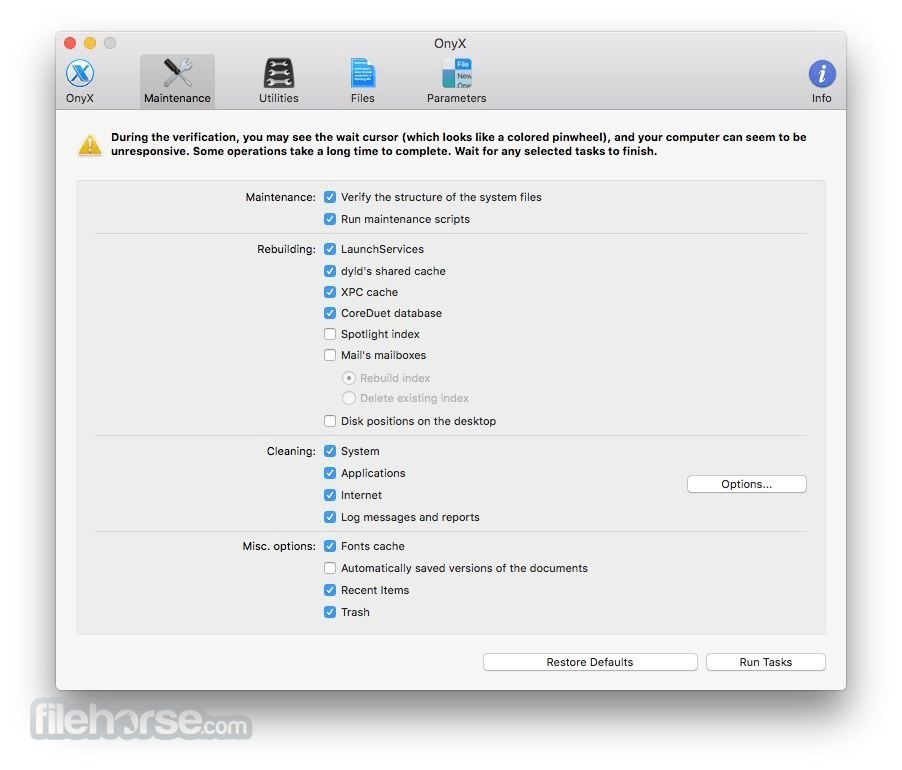Toggle the Internet cleaning checkbox
This screenshot has width=902, height=770.
[x=330, y=495]
